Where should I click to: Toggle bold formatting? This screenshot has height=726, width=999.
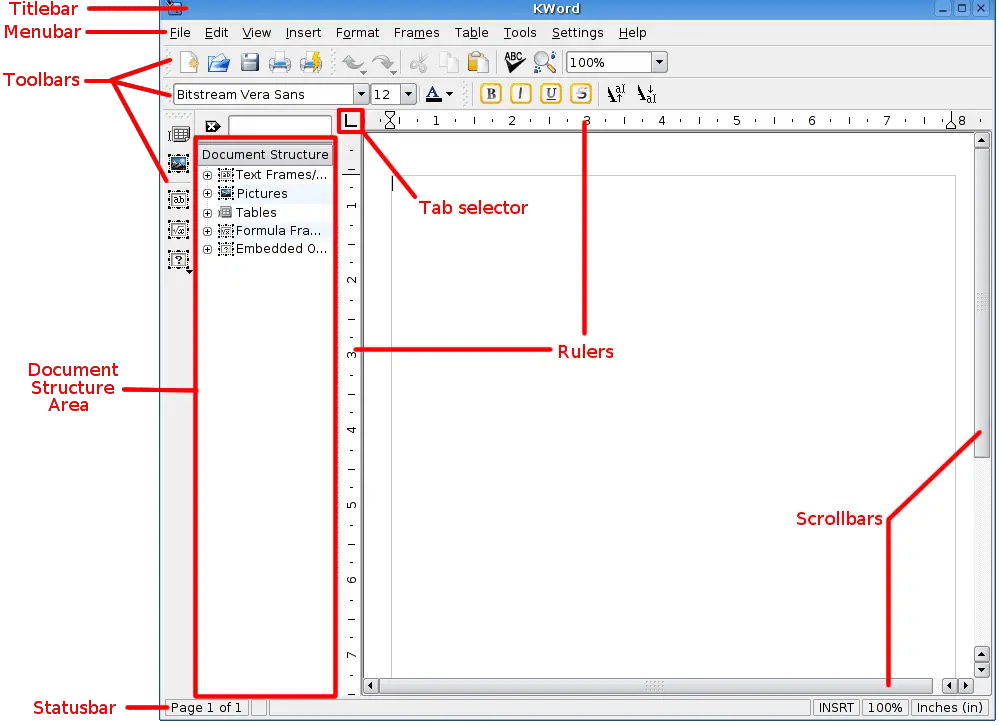click(491, 94)
